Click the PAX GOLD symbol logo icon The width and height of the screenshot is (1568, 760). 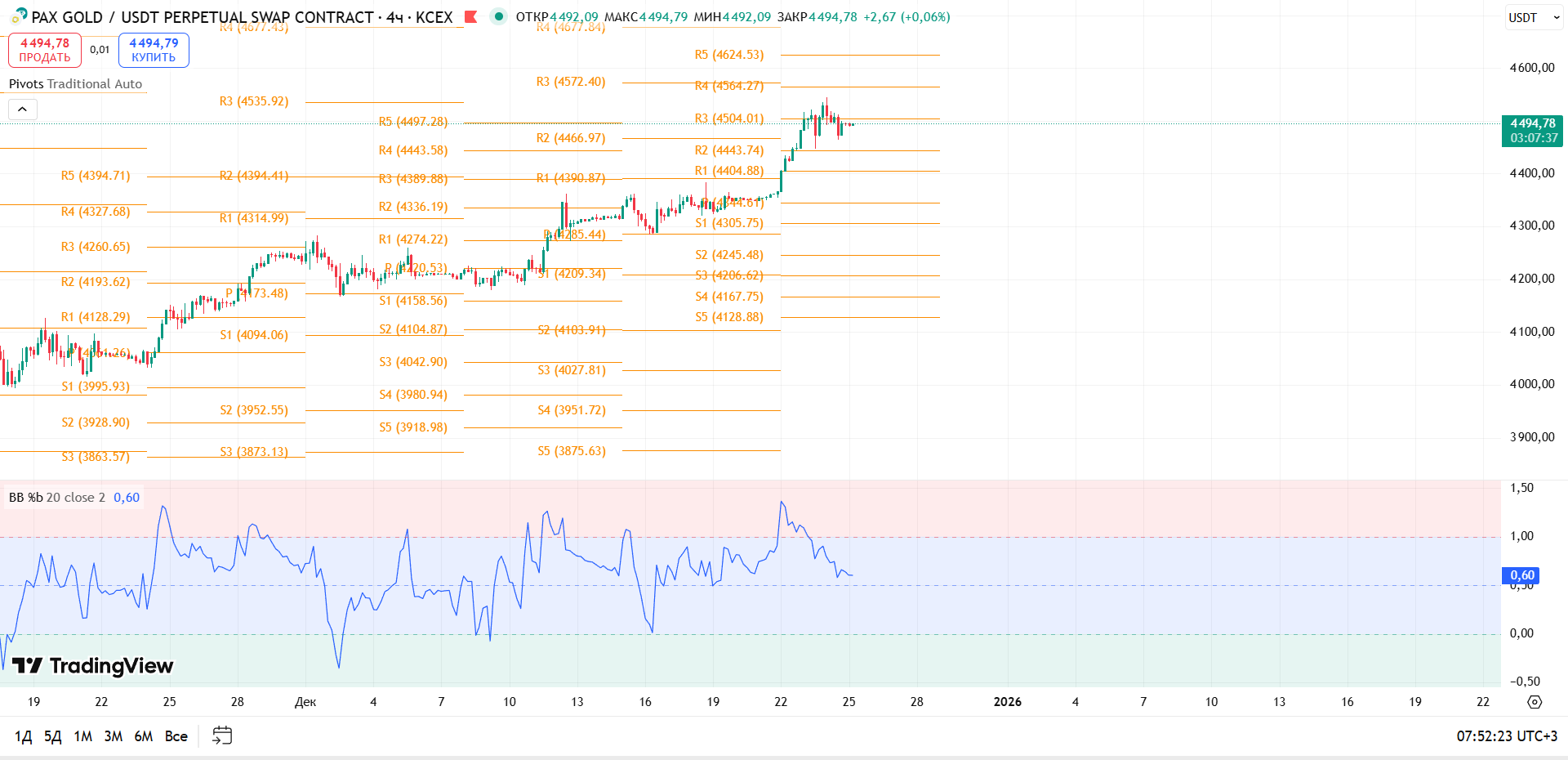click(19, 16)
